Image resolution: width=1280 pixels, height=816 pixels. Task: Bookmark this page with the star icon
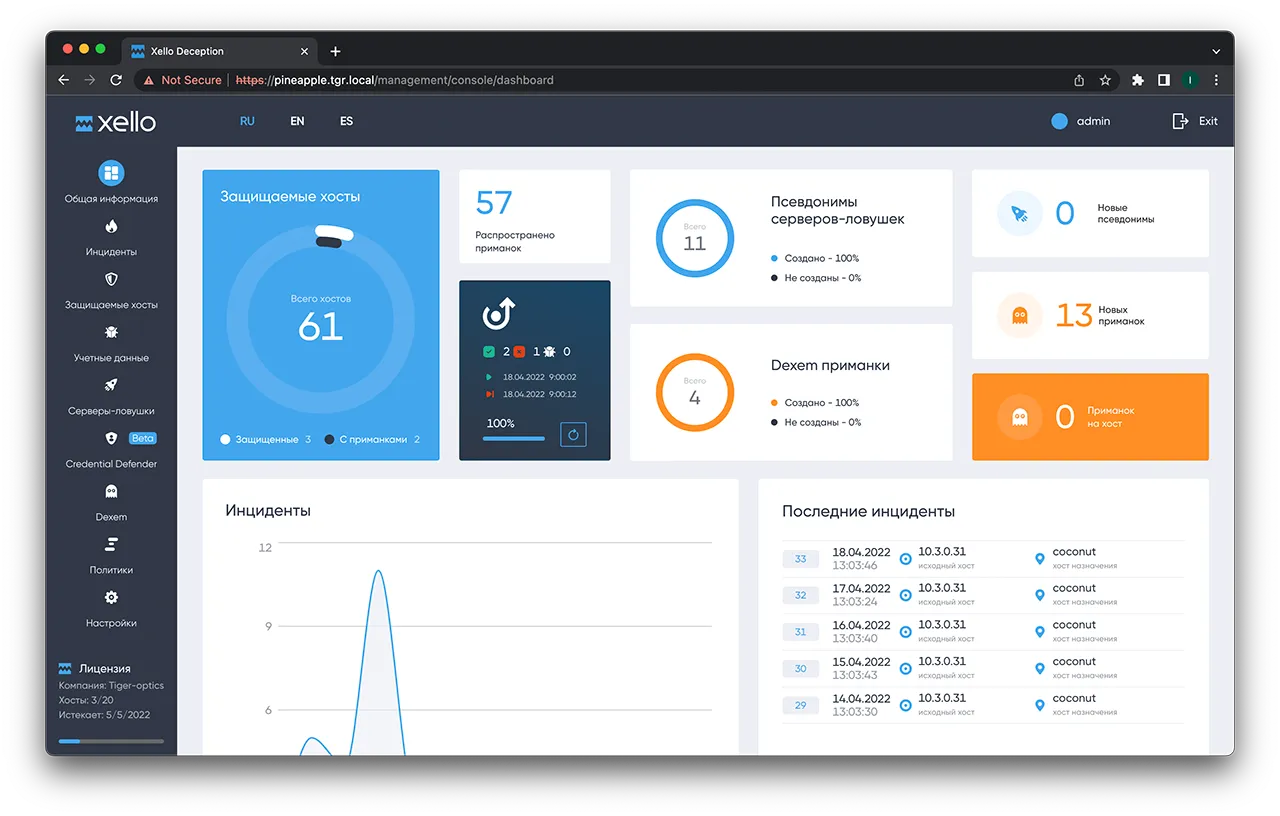coord(1105,80)
